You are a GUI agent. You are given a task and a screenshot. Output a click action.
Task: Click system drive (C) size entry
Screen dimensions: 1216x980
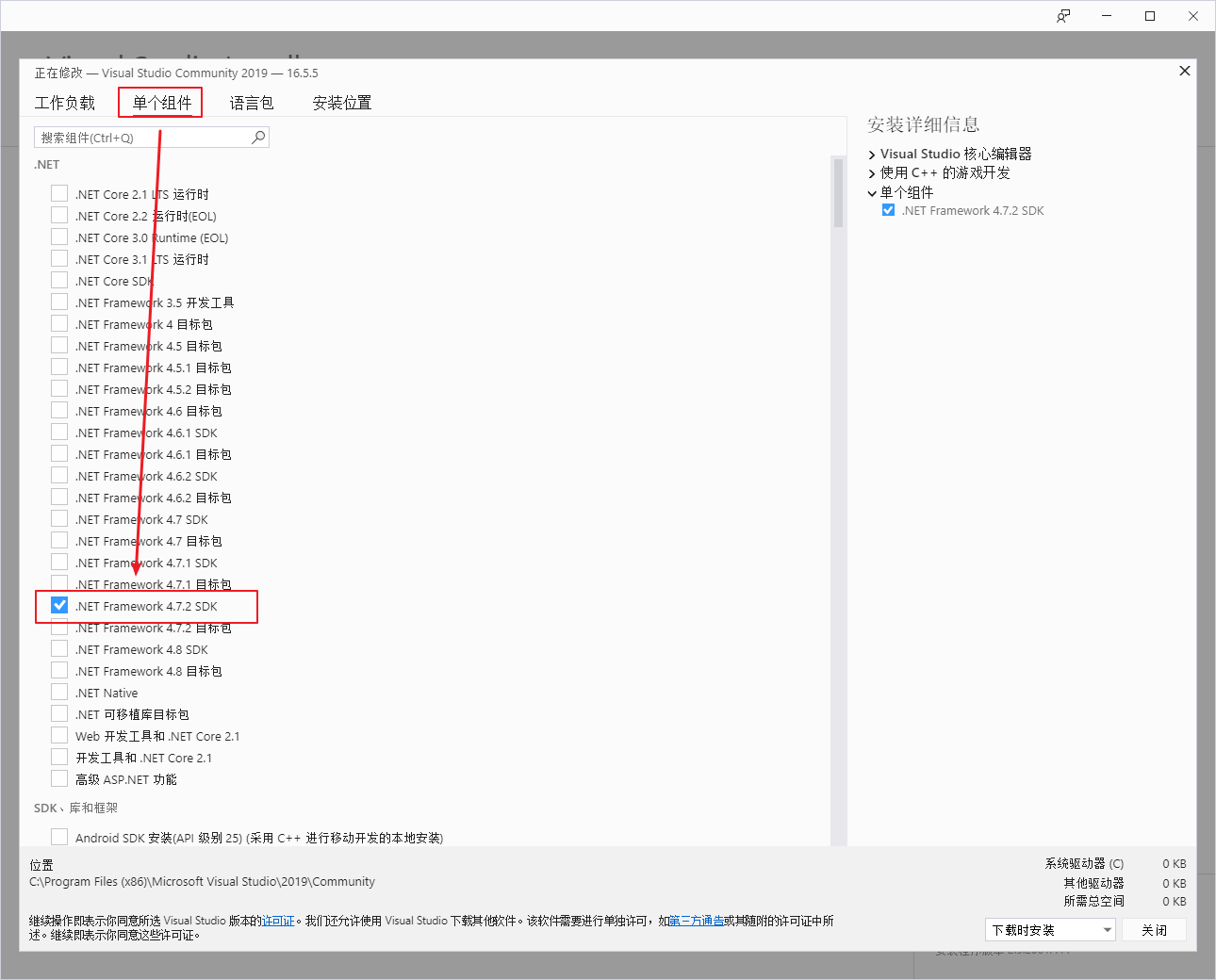coord(1115,863)
